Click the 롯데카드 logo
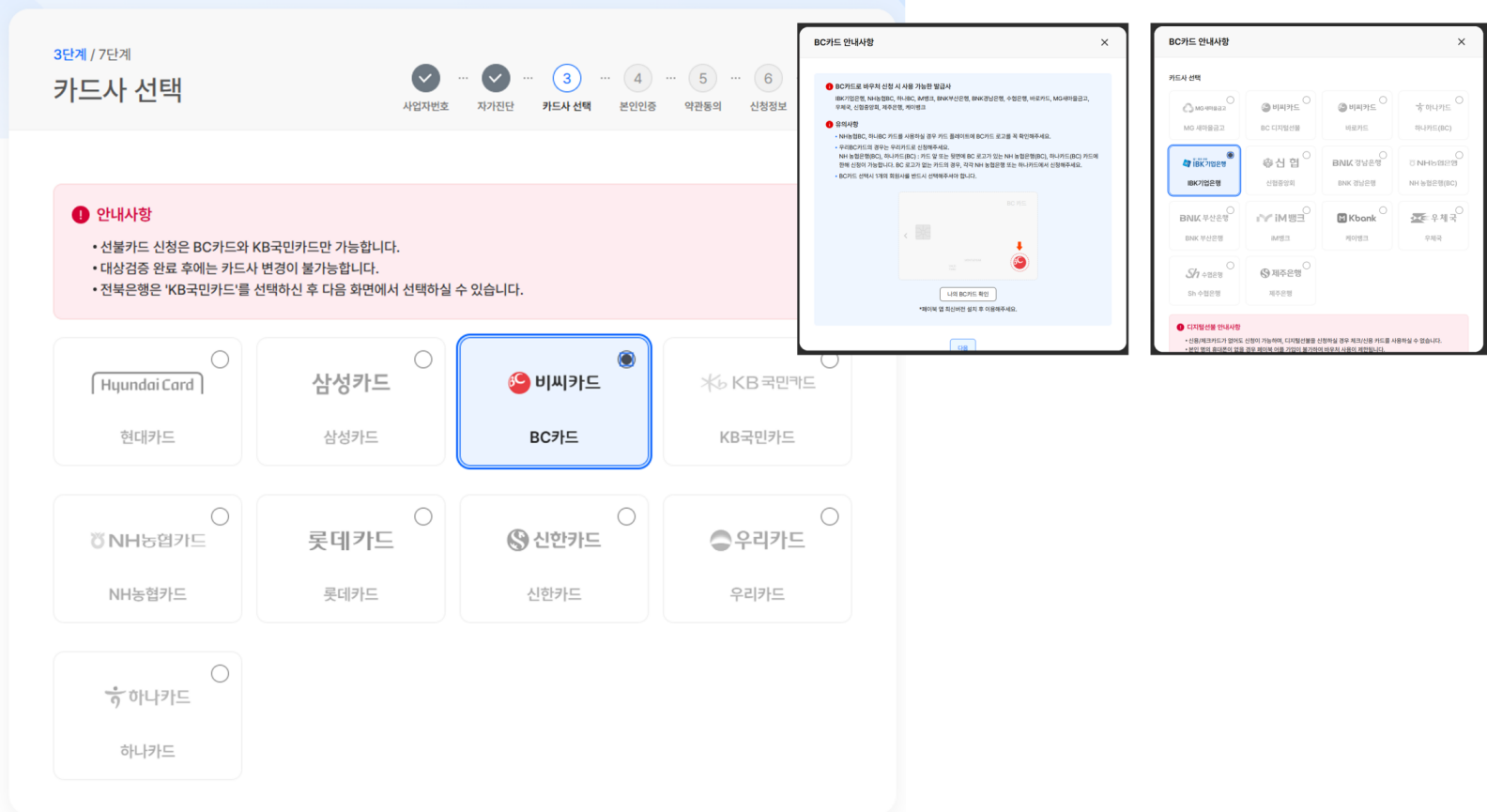This screenshot has width=1487, height=812. click(350, 541)
